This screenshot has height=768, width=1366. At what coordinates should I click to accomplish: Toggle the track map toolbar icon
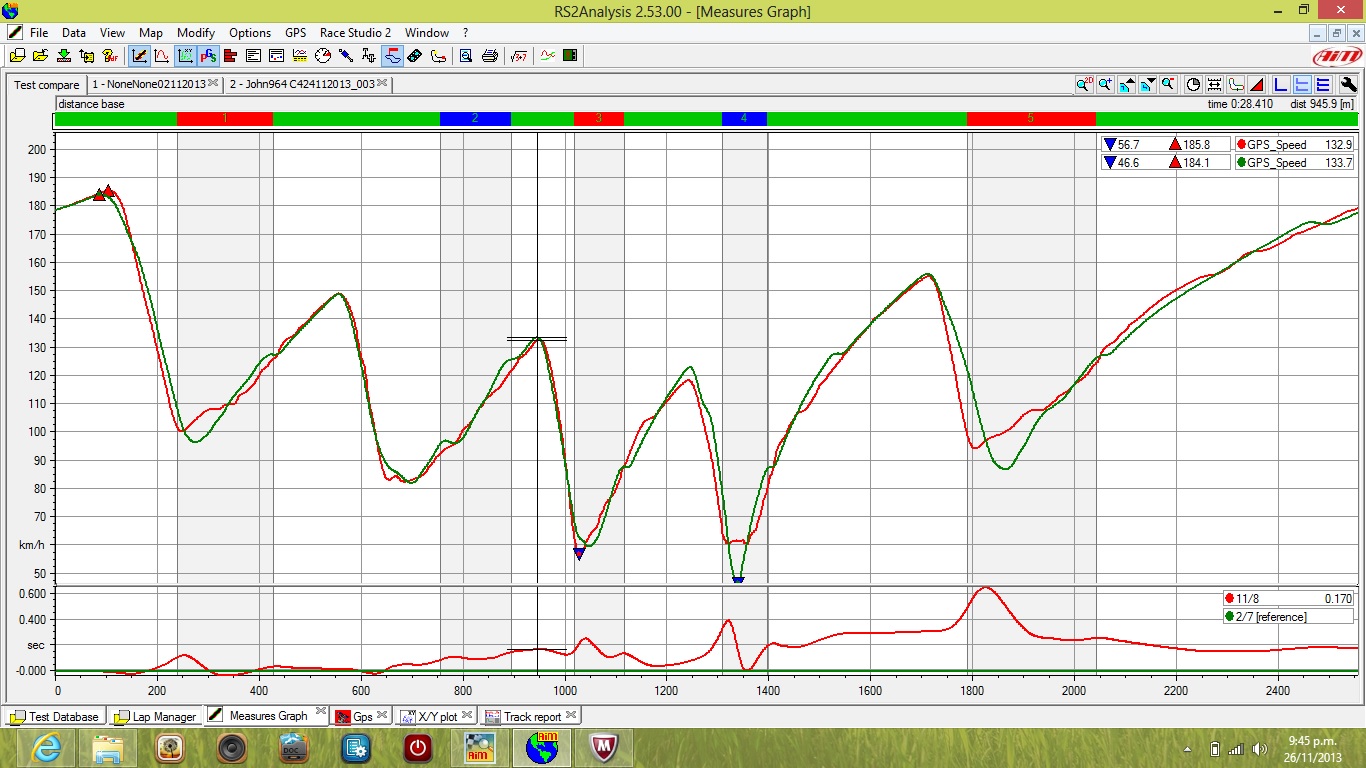click(392, 55)
